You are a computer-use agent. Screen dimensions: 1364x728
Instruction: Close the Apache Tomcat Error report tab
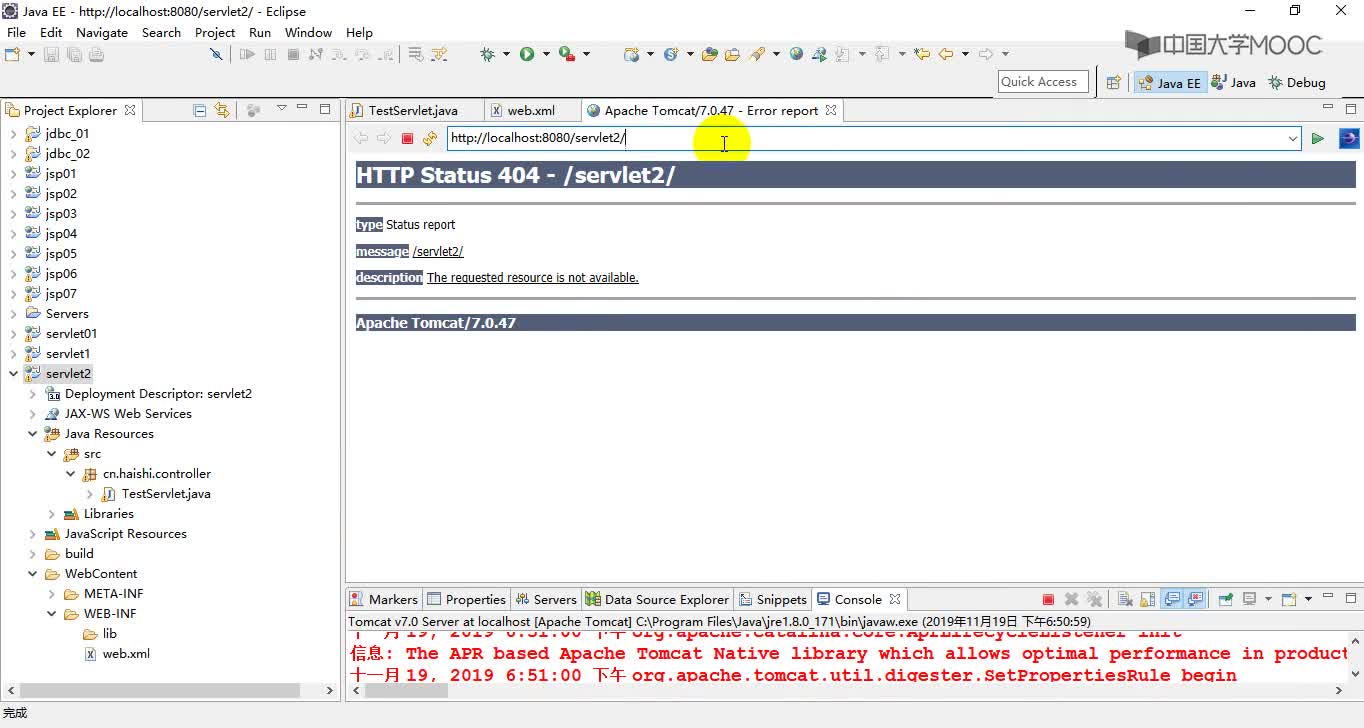point(831,110)
